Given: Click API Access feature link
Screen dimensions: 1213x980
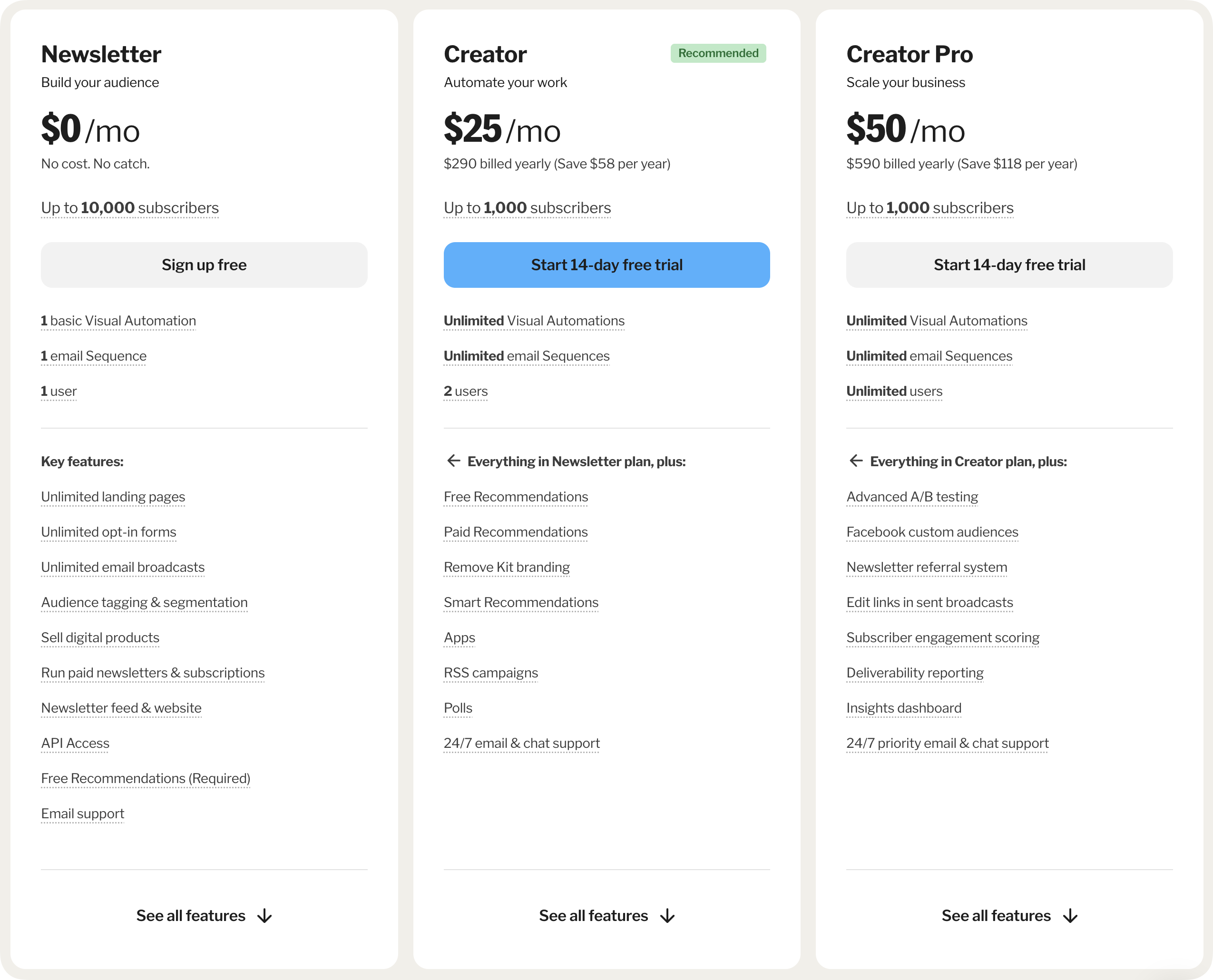Looking at the screenshot, I should coord(75,744).
